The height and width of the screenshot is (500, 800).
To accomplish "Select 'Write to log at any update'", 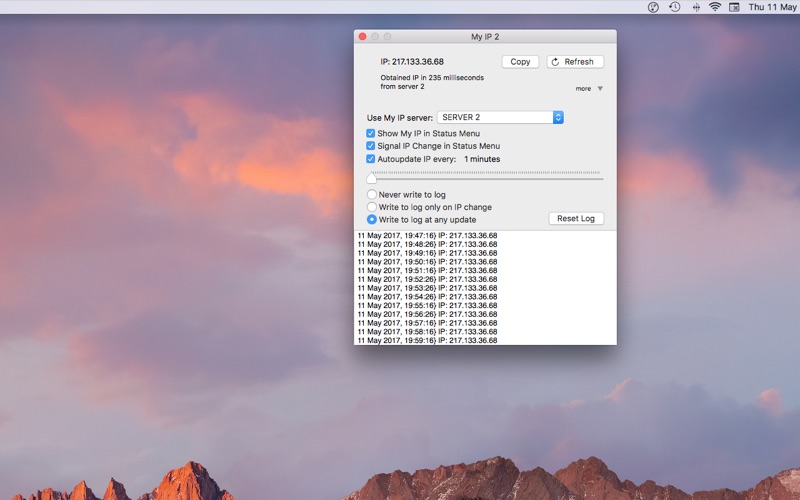I will 372,219.
